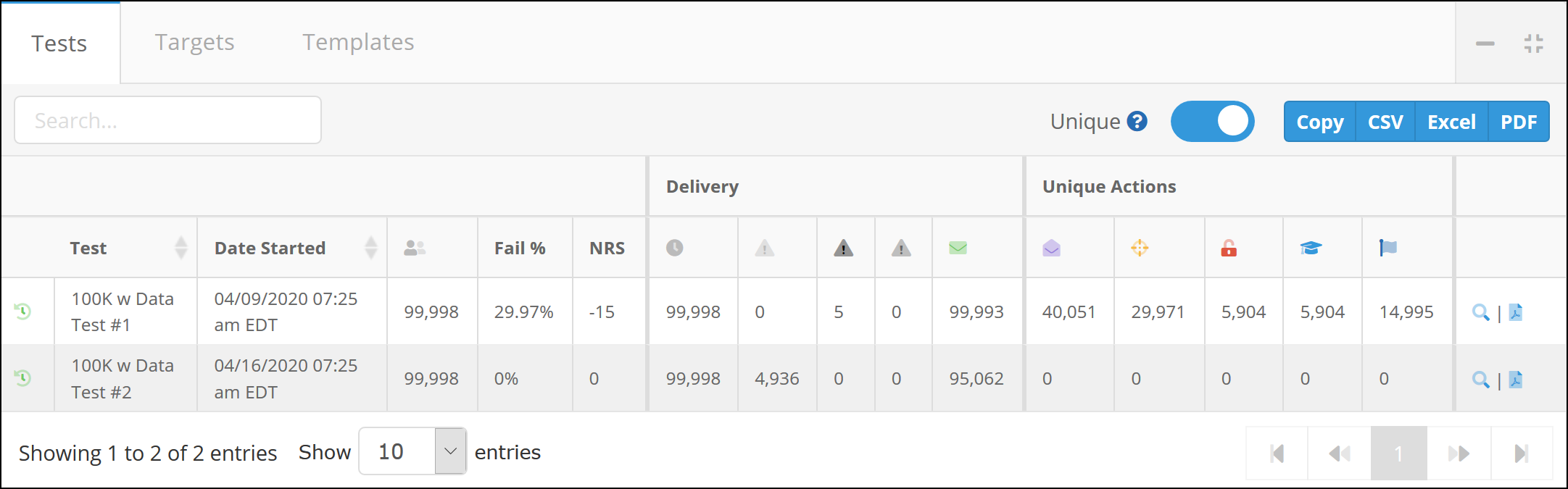1568x489 pixels.
Task: Export table to Excel
Action: (1451, 122)
